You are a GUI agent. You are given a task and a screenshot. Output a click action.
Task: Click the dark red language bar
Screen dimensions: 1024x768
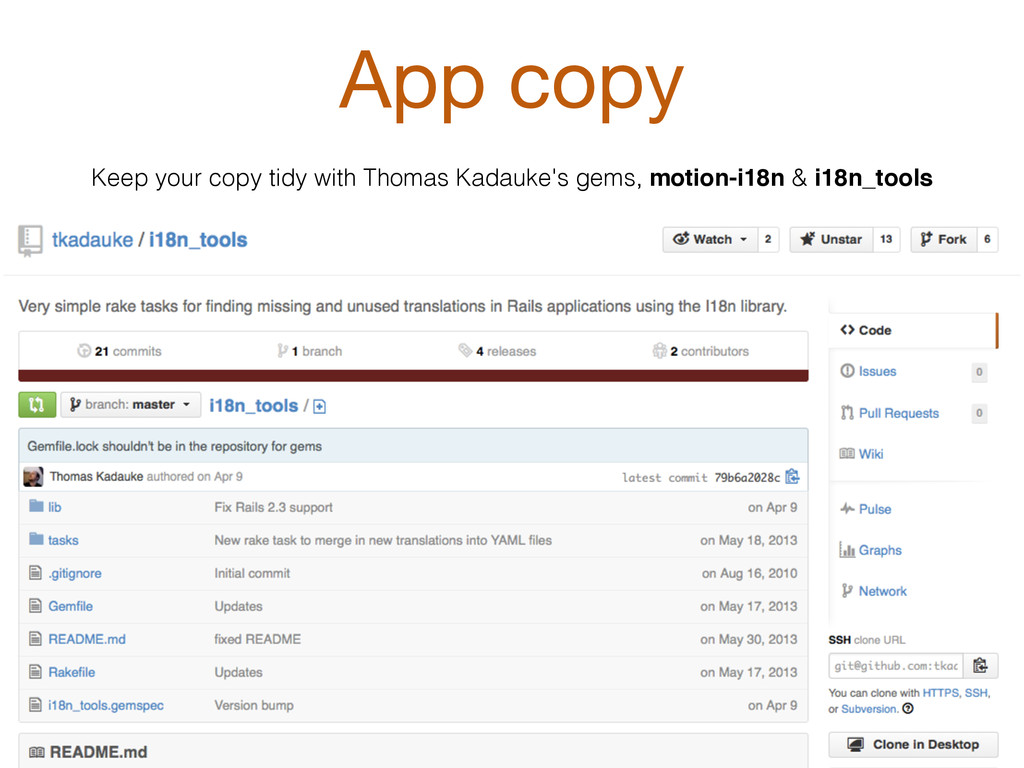[413, 376]
